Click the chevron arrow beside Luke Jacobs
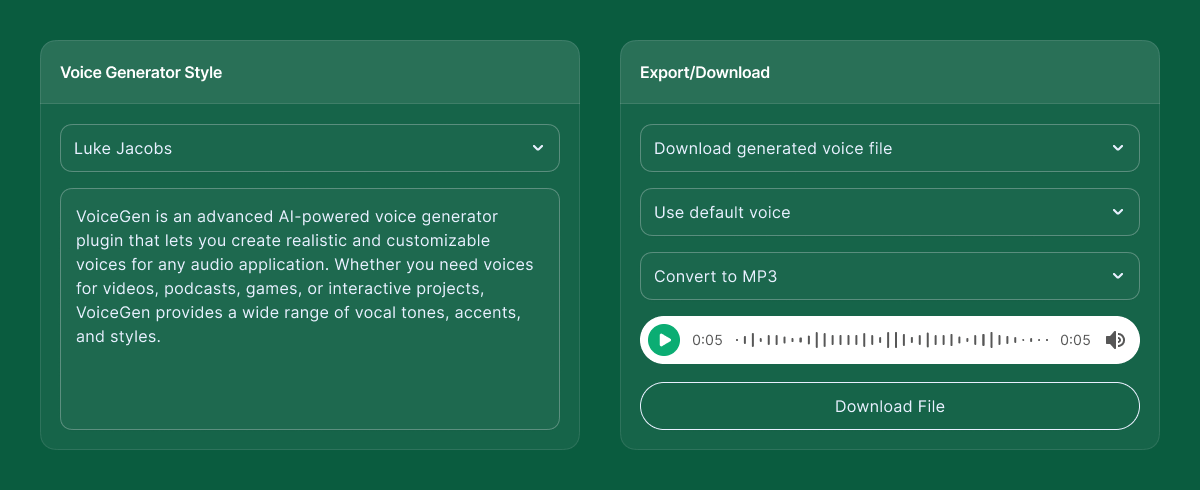This screenshot has height=490, width=1200. (x=538, y=148)
